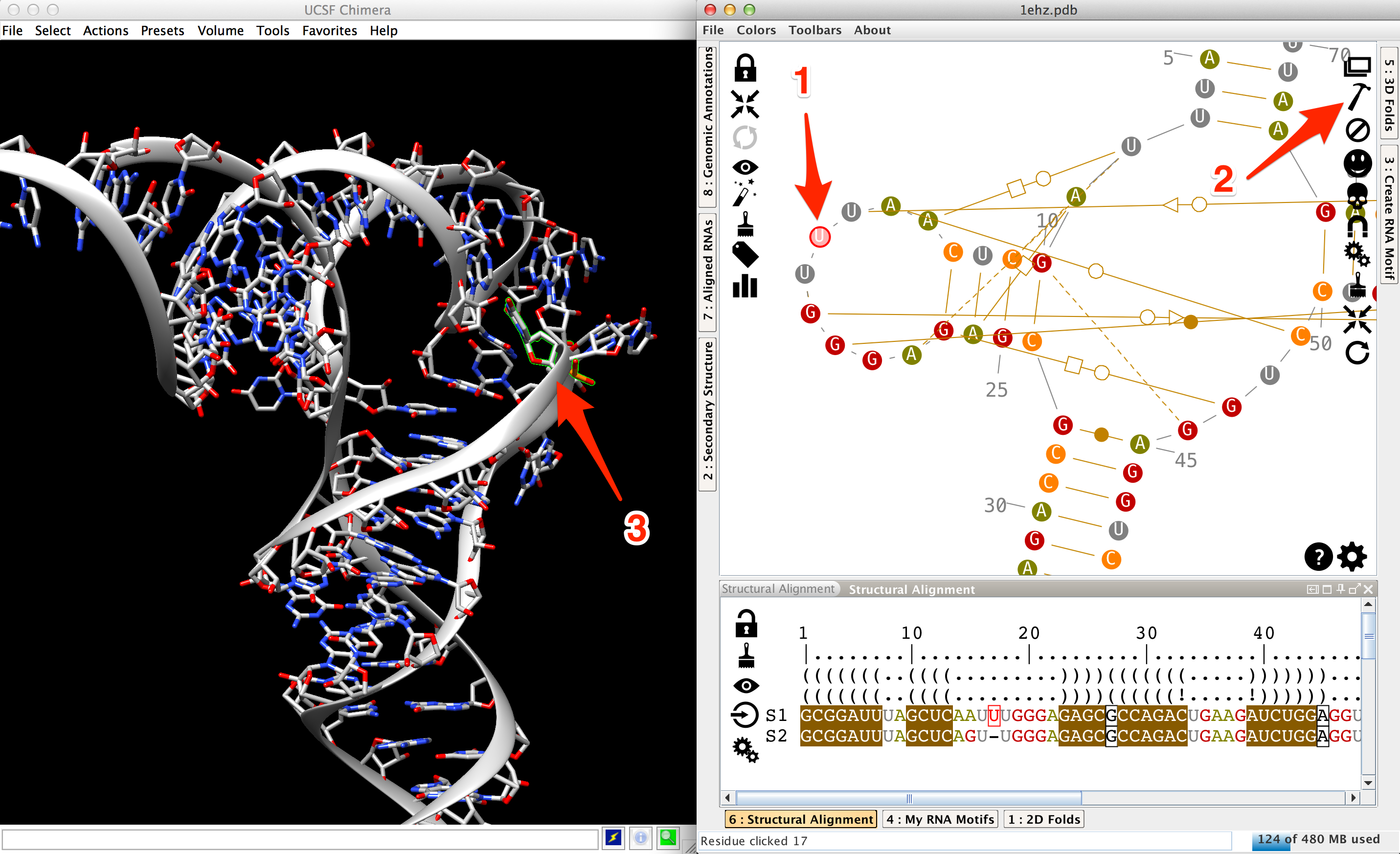Open Chimera's Select menu
The width and height of the screenshot is (1400, 854).
53,31
